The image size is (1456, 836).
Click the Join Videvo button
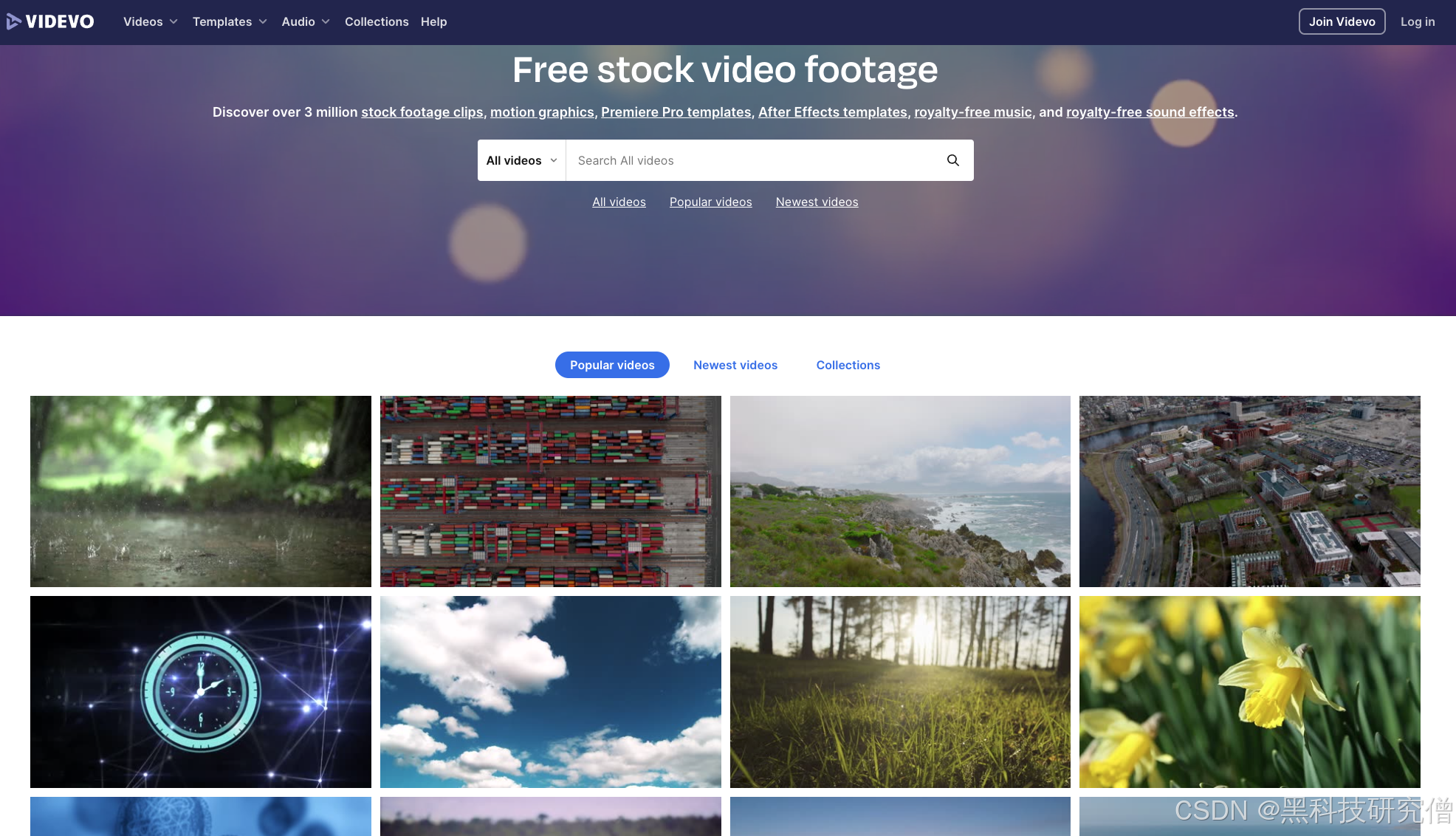tap(1342, 22)
